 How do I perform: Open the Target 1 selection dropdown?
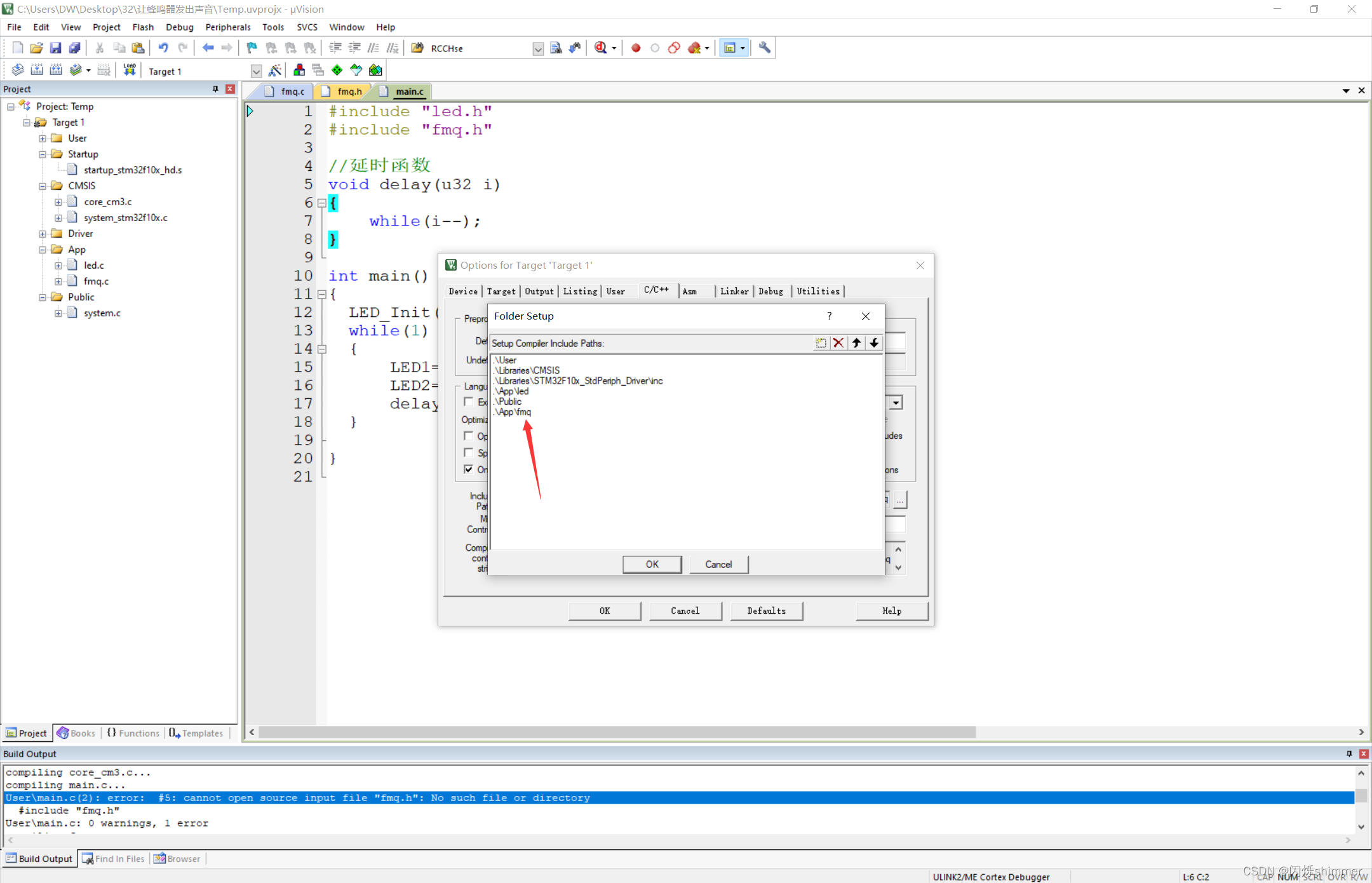pos(256,71)
